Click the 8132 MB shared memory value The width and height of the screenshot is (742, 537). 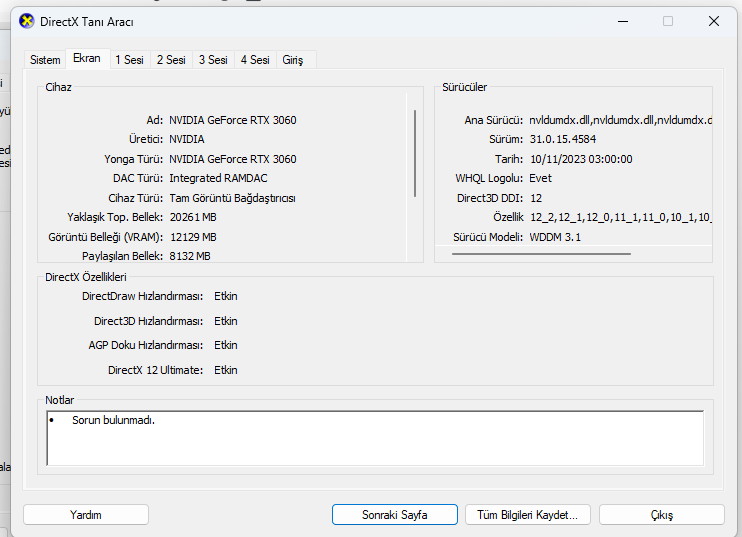click(190, 256)
